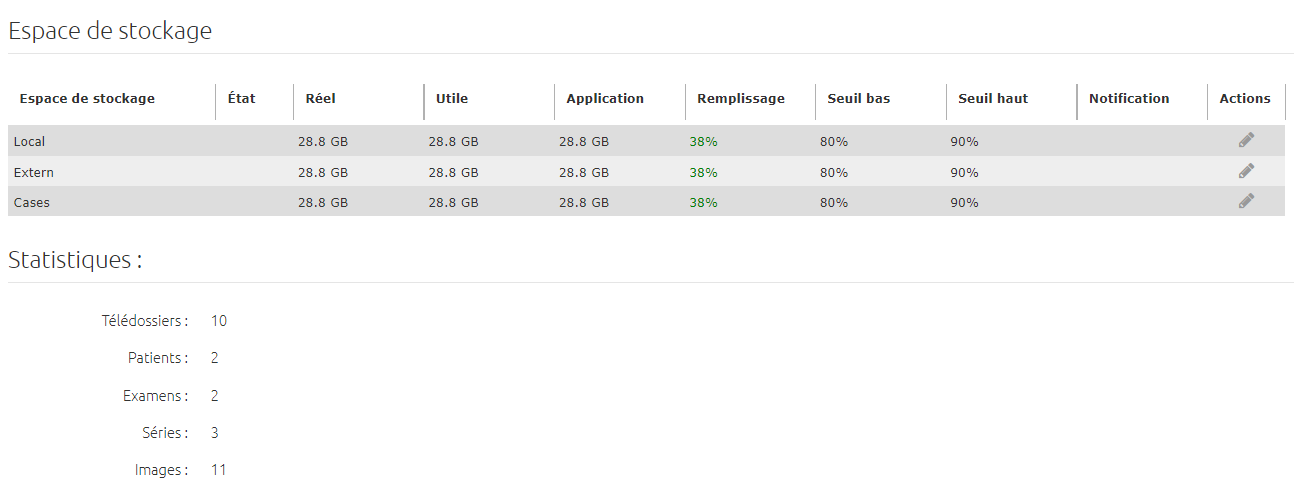Click the pencil icon for Cases
The image size is (1299, 496).
point(1246,201)
